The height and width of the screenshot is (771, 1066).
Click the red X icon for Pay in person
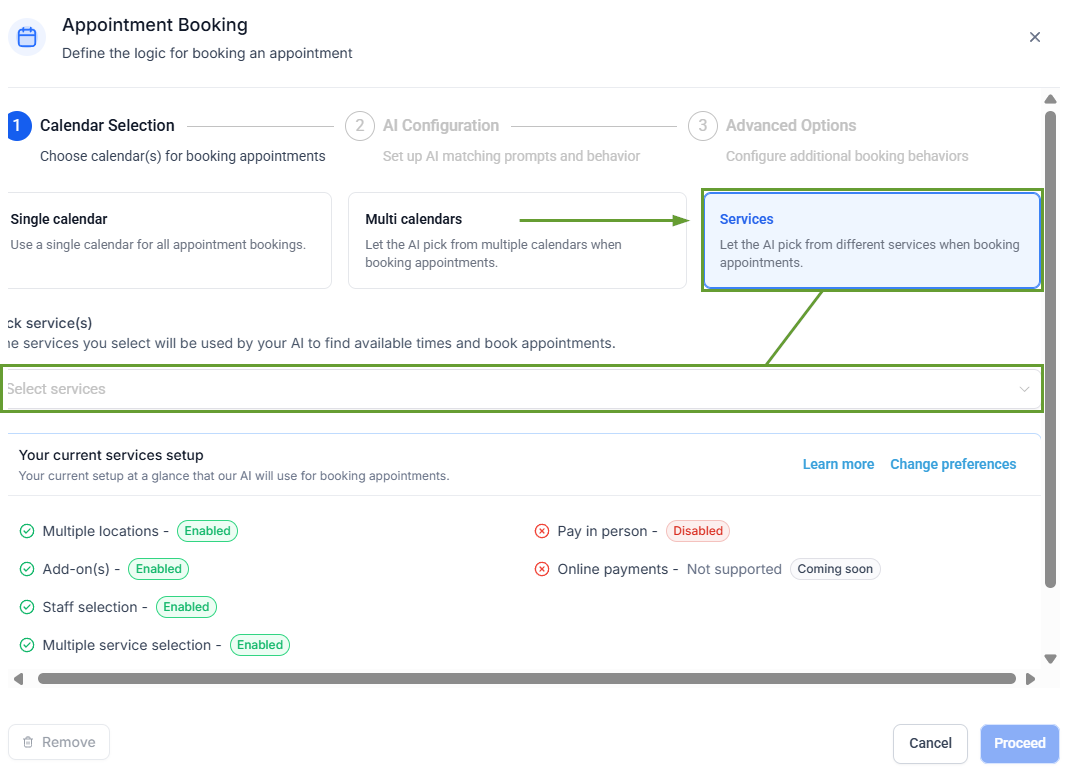[542, 531]
